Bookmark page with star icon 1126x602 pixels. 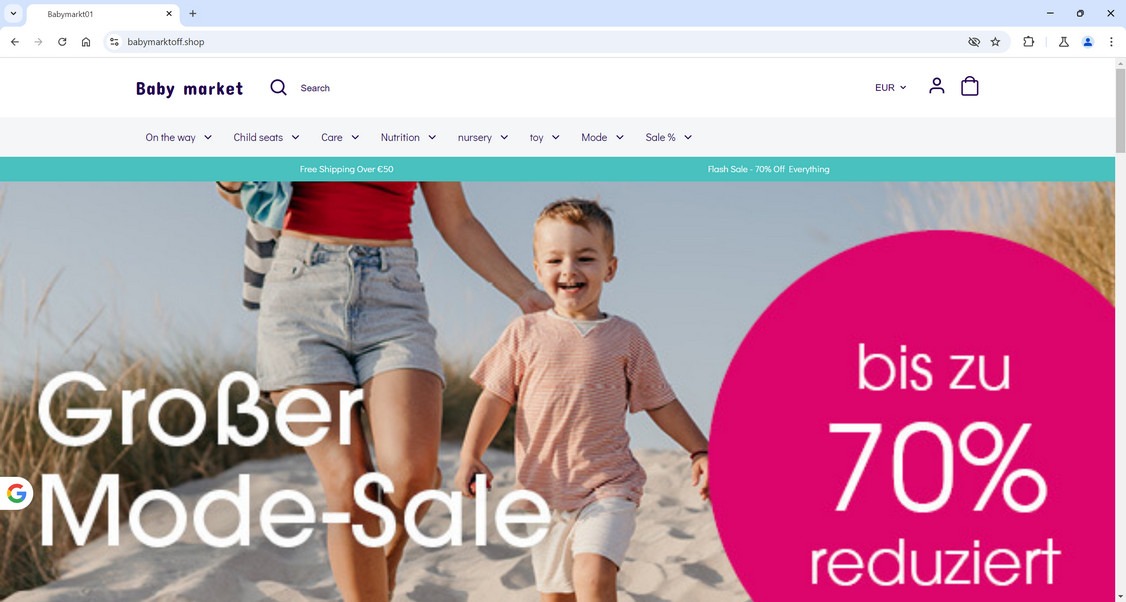[995, 42]
